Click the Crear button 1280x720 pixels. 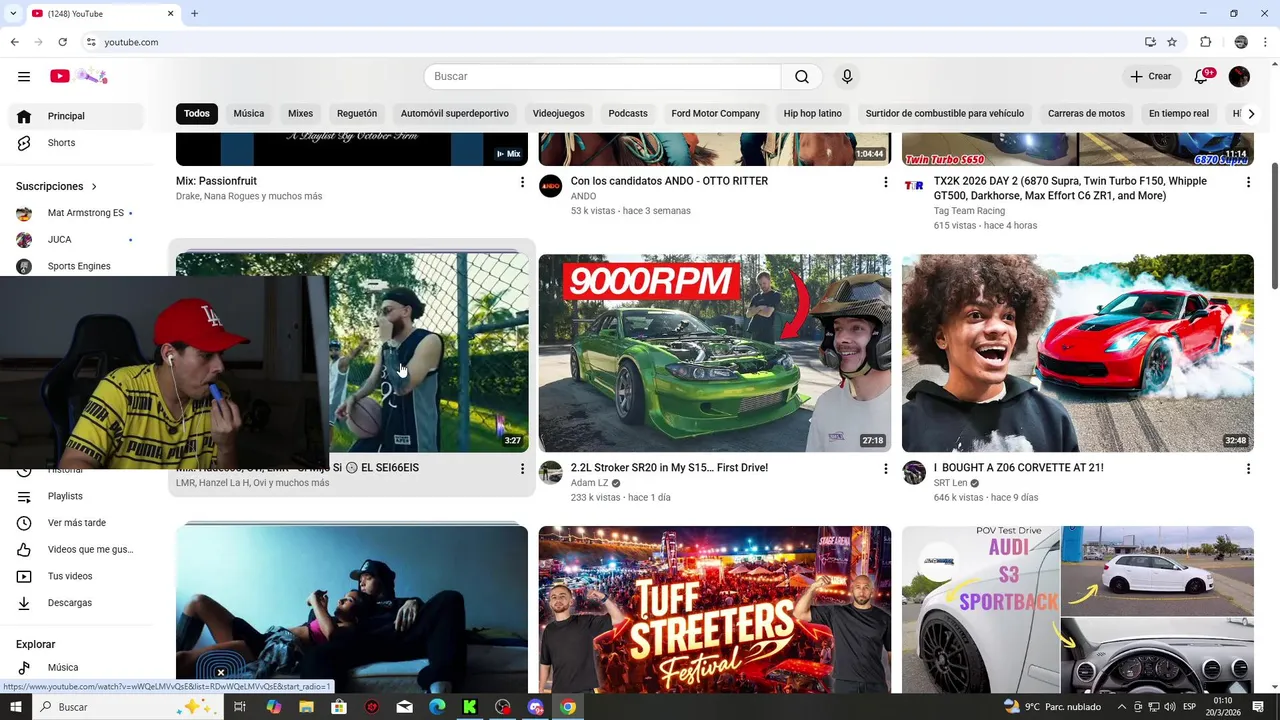(1151, 77)
